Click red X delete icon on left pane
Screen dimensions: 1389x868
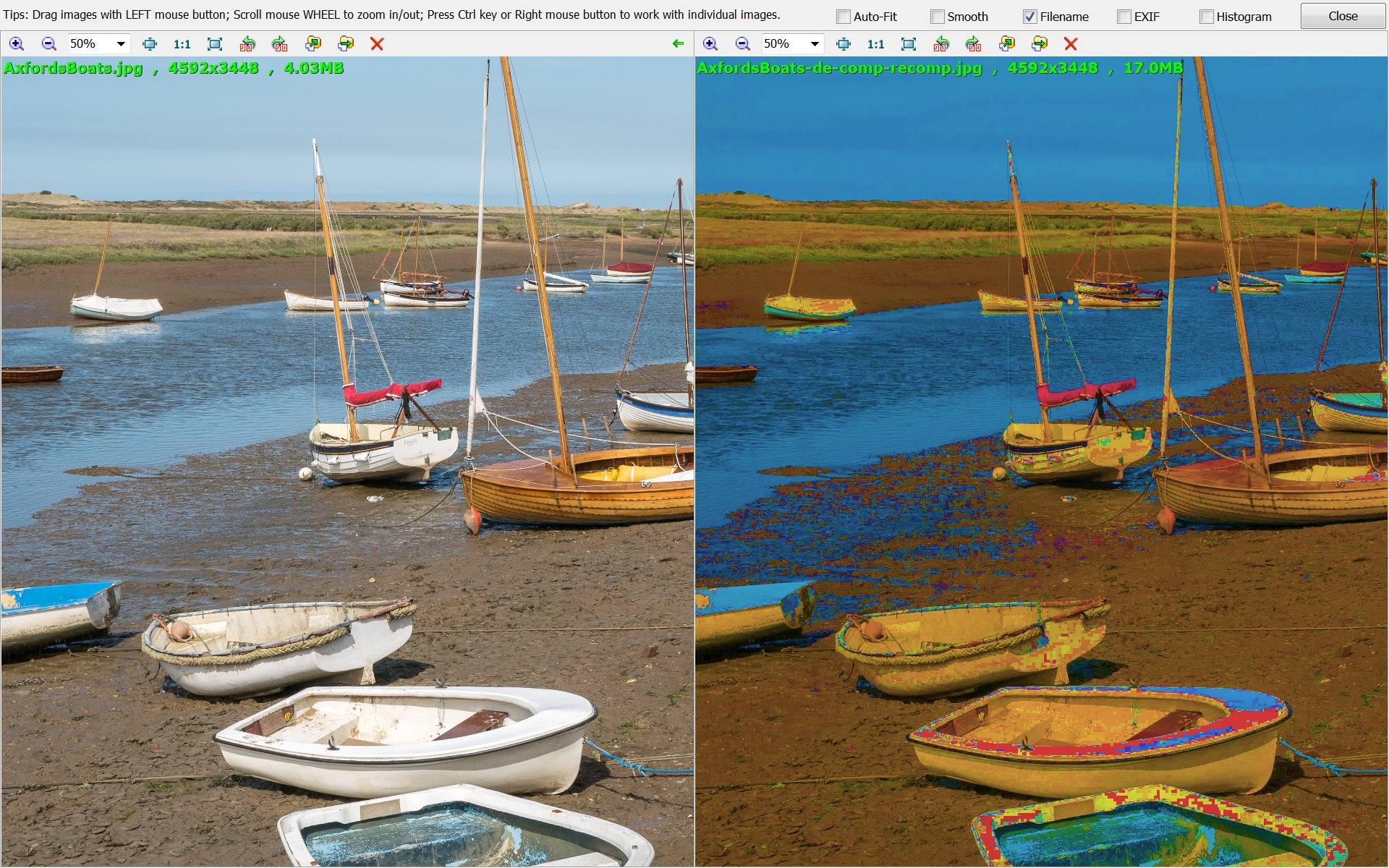click(x=377, y=44)
